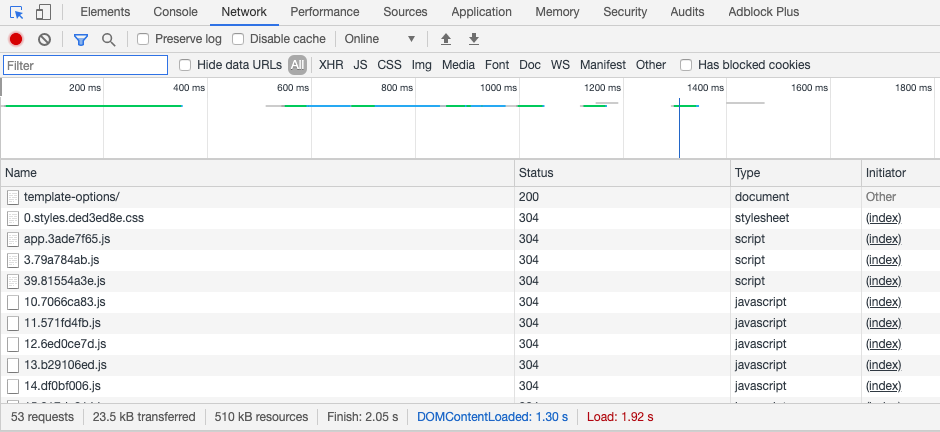Toggle the device toolbar icon
The width and height of the screenshot is (940, 432).
click(x=43, y=12)
